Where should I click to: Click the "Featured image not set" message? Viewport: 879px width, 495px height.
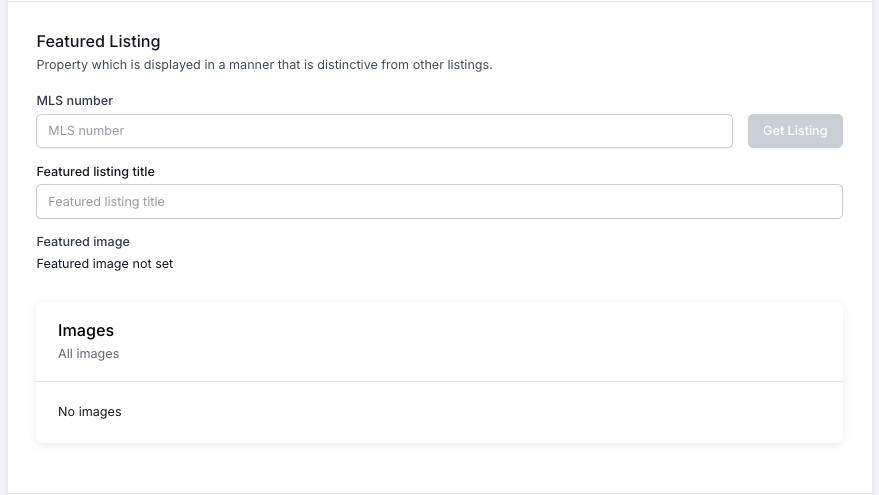(x=105, y=264)
